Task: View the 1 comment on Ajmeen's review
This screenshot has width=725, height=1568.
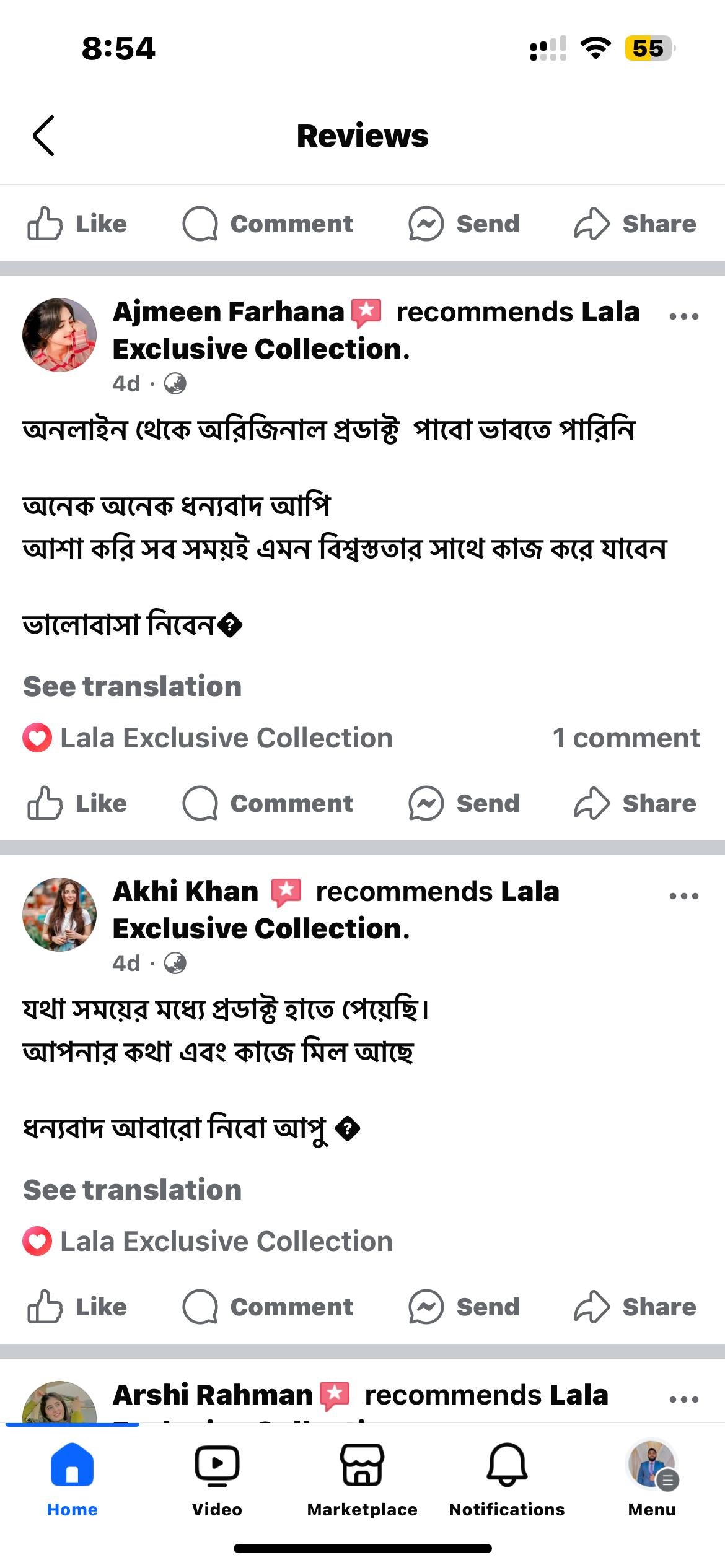Action: [x=626, y=738]
